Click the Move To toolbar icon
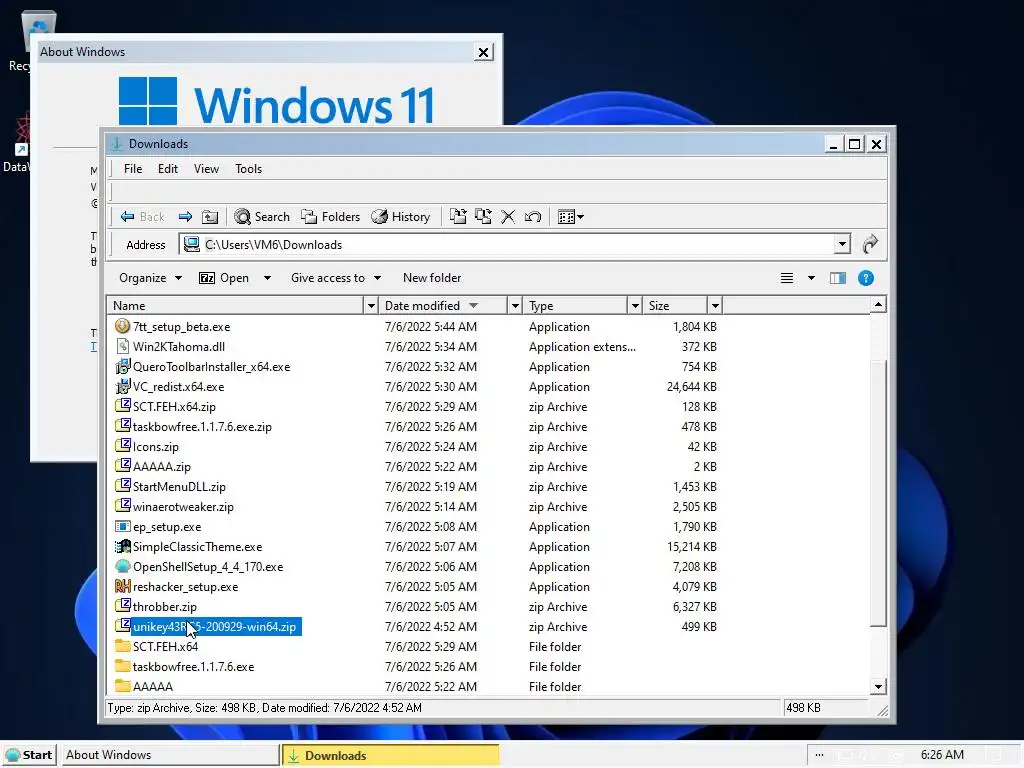1024x768 pixels. coord(458,217)
